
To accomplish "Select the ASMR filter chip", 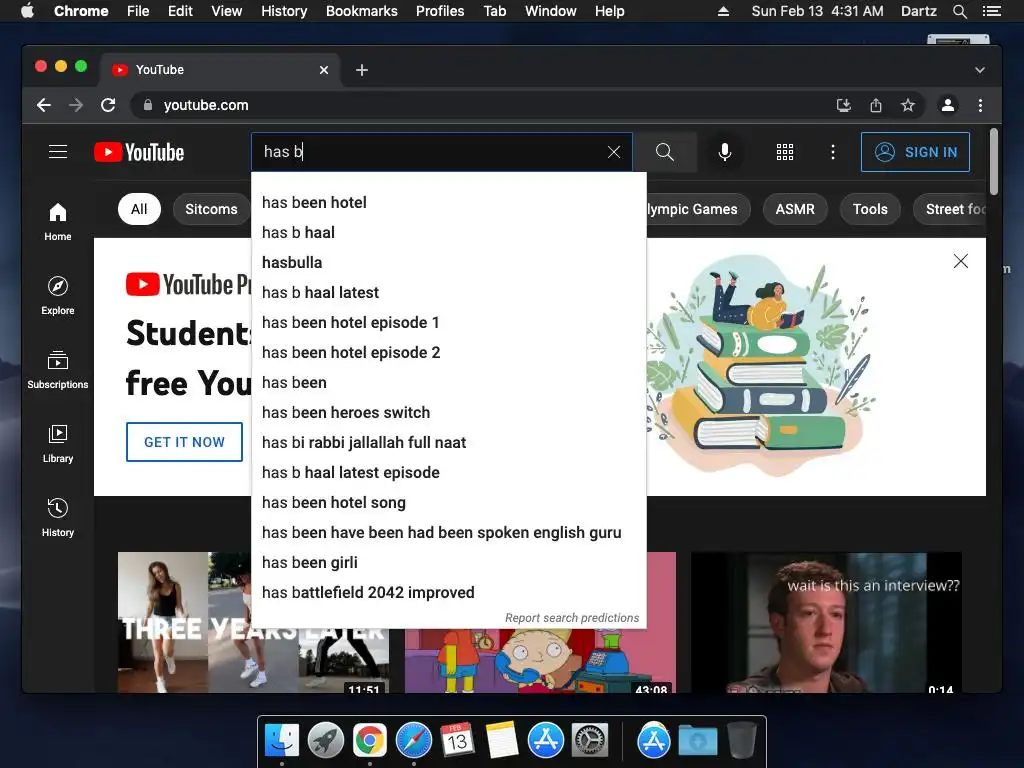I will click(795, 209).
